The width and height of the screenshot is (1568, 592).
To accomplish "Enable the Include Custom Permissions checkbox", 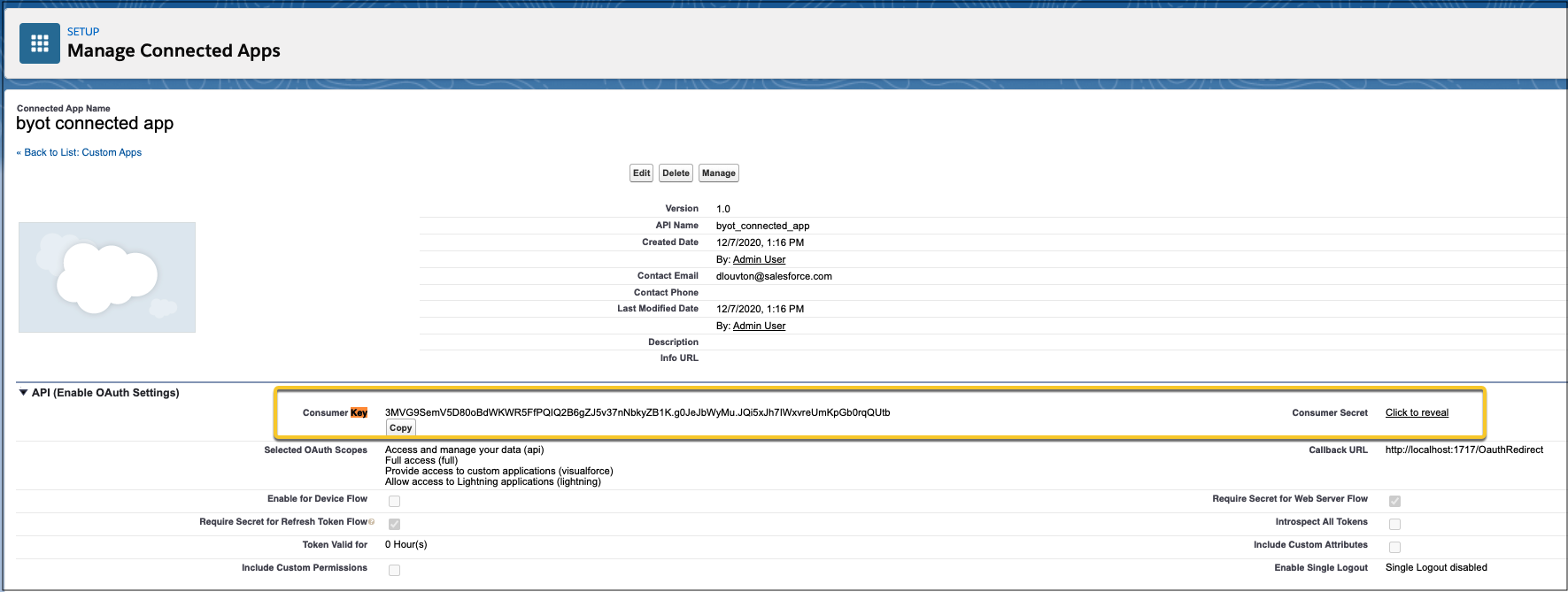I will point(394,570).
